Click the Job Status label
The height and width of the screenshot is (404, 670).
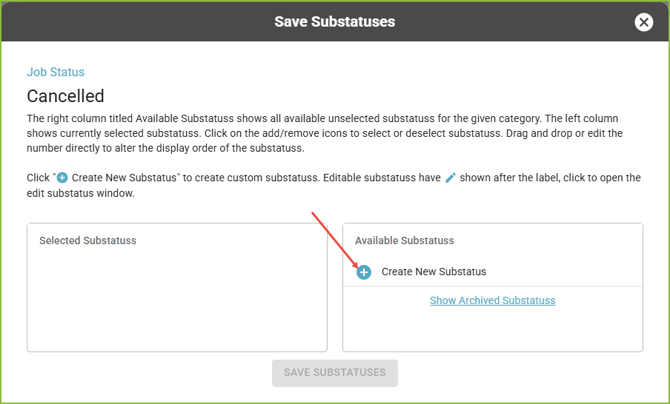56,72
